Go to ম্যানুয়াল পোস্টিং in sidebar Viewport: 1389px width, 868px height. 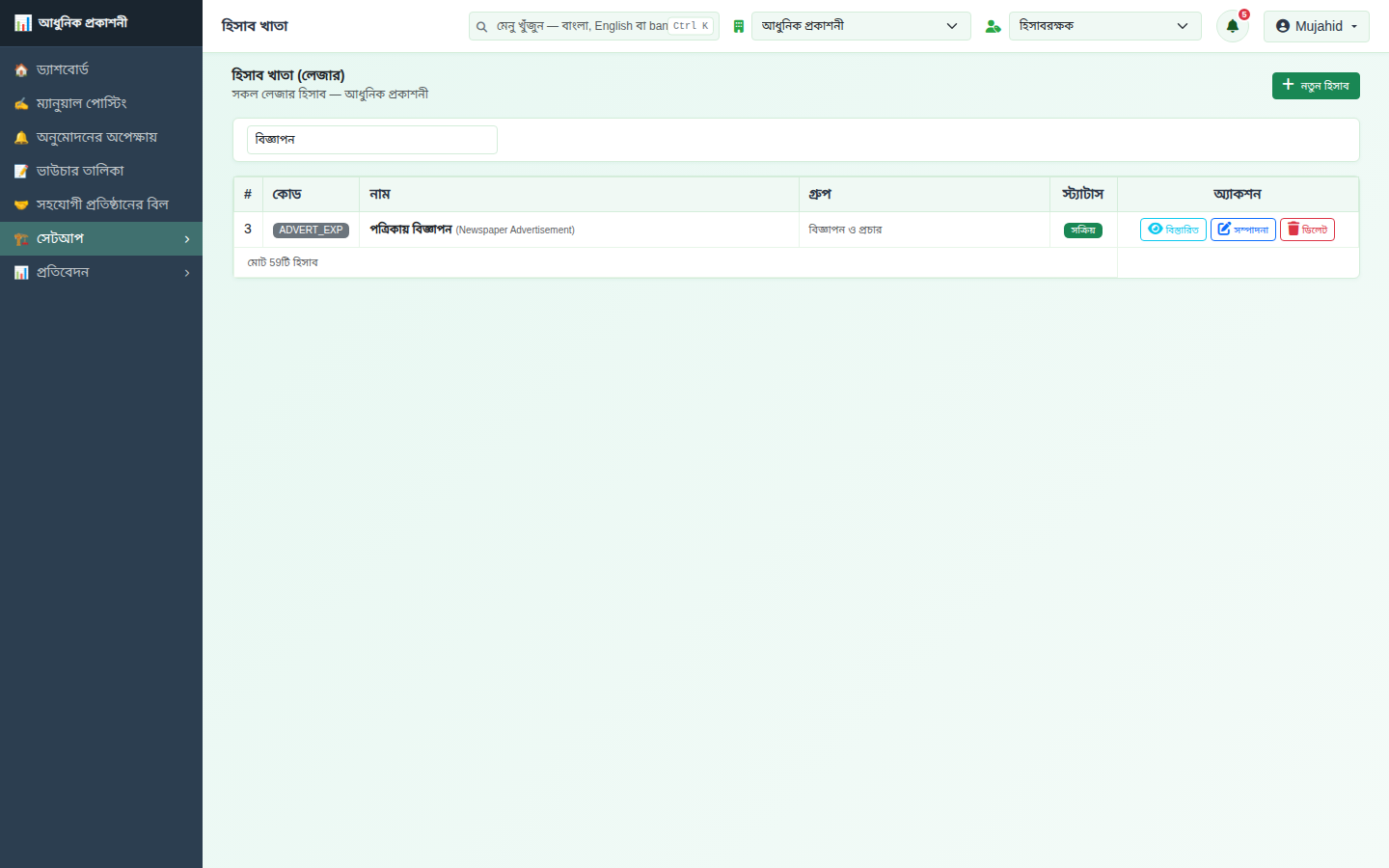pyautogui.click(x=101, y=104)
